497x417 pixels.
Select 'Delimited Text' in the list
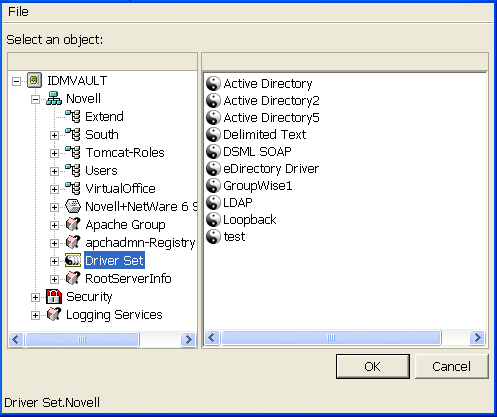pos(265,134)
